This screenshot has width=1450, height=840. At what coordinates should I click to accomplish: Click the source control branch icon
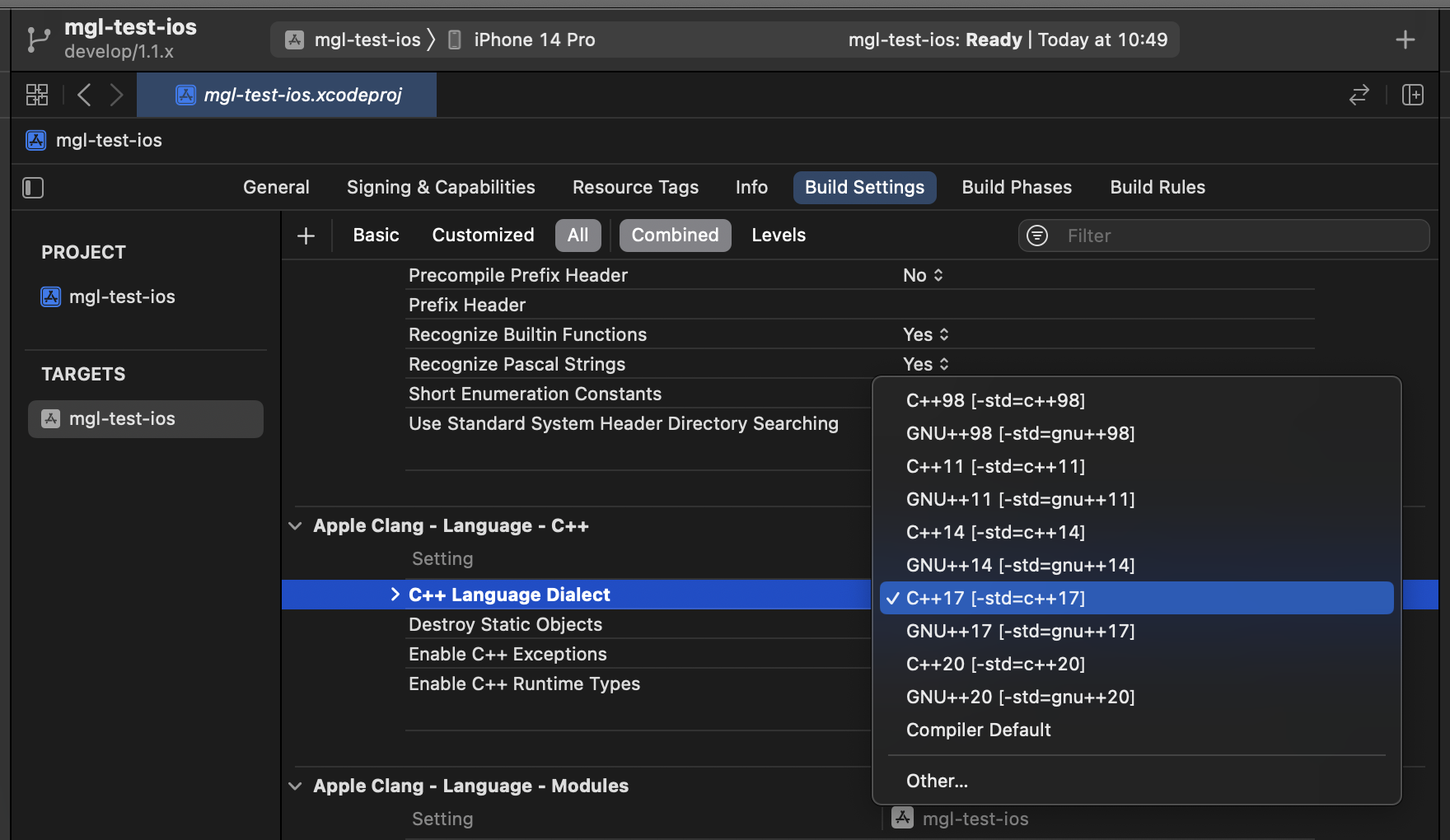tap(38, 40)
